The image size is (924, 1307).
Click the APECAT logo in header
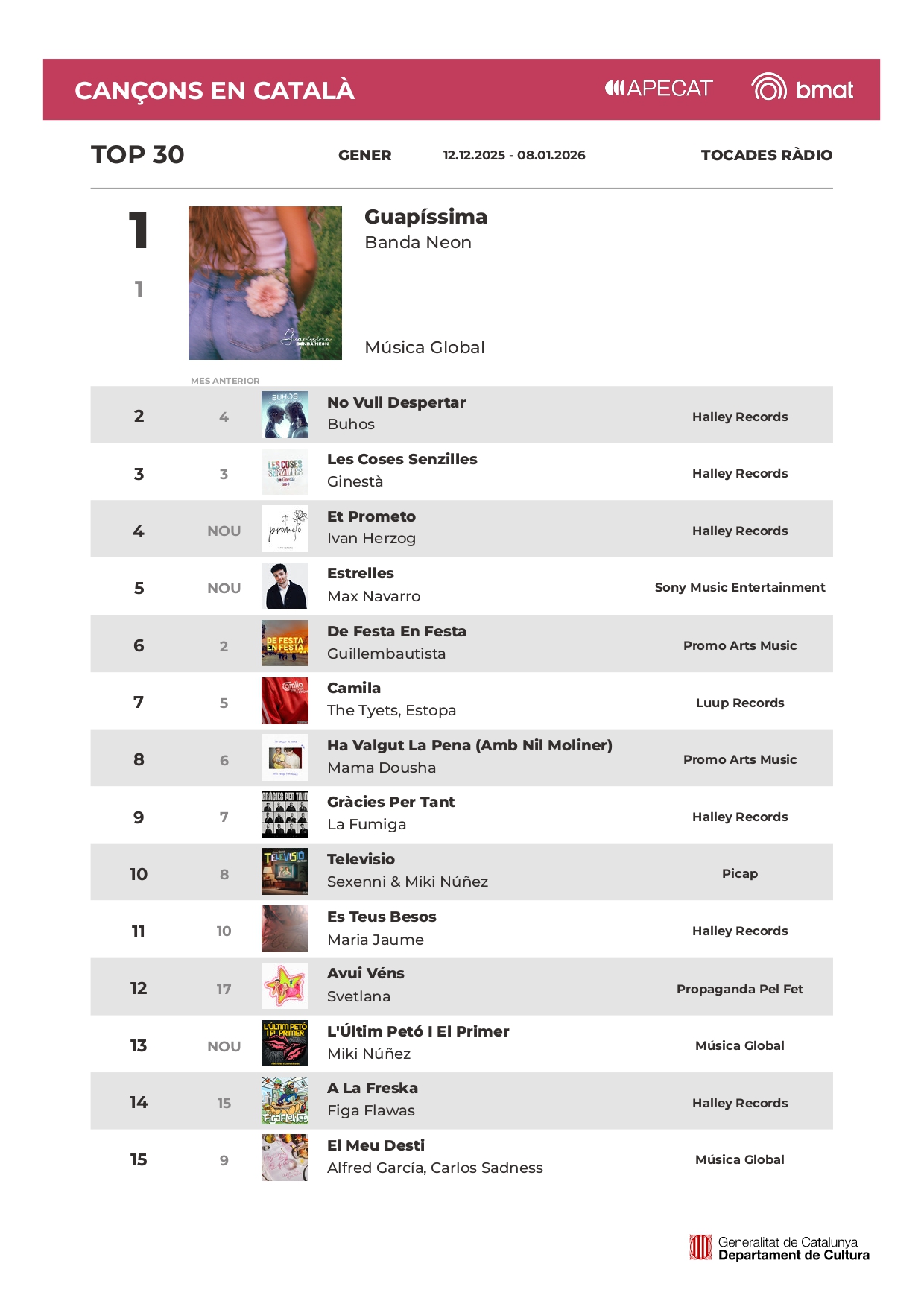pyautogui.click(x=659, y=89)
